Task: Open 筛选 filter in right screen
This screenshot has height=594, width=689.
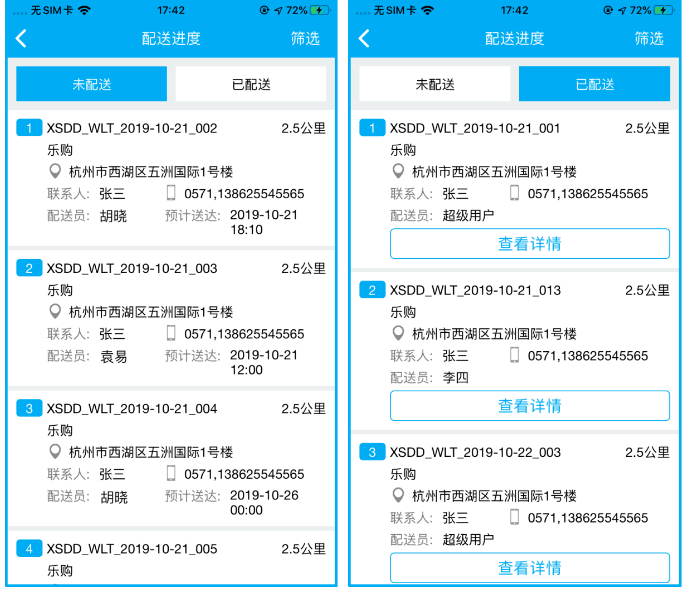Action: click(x=649, y=39)
